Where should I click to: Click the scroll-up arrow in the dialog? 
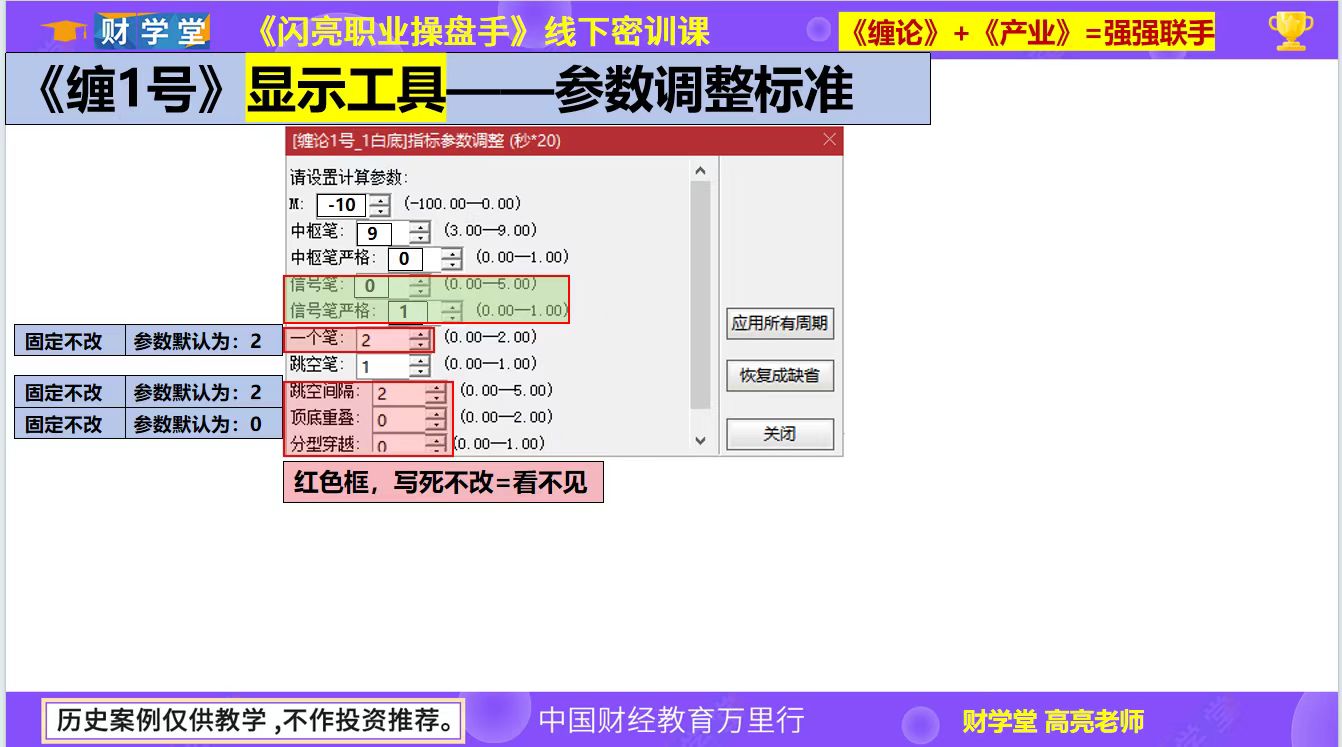[x=701, y=167]
